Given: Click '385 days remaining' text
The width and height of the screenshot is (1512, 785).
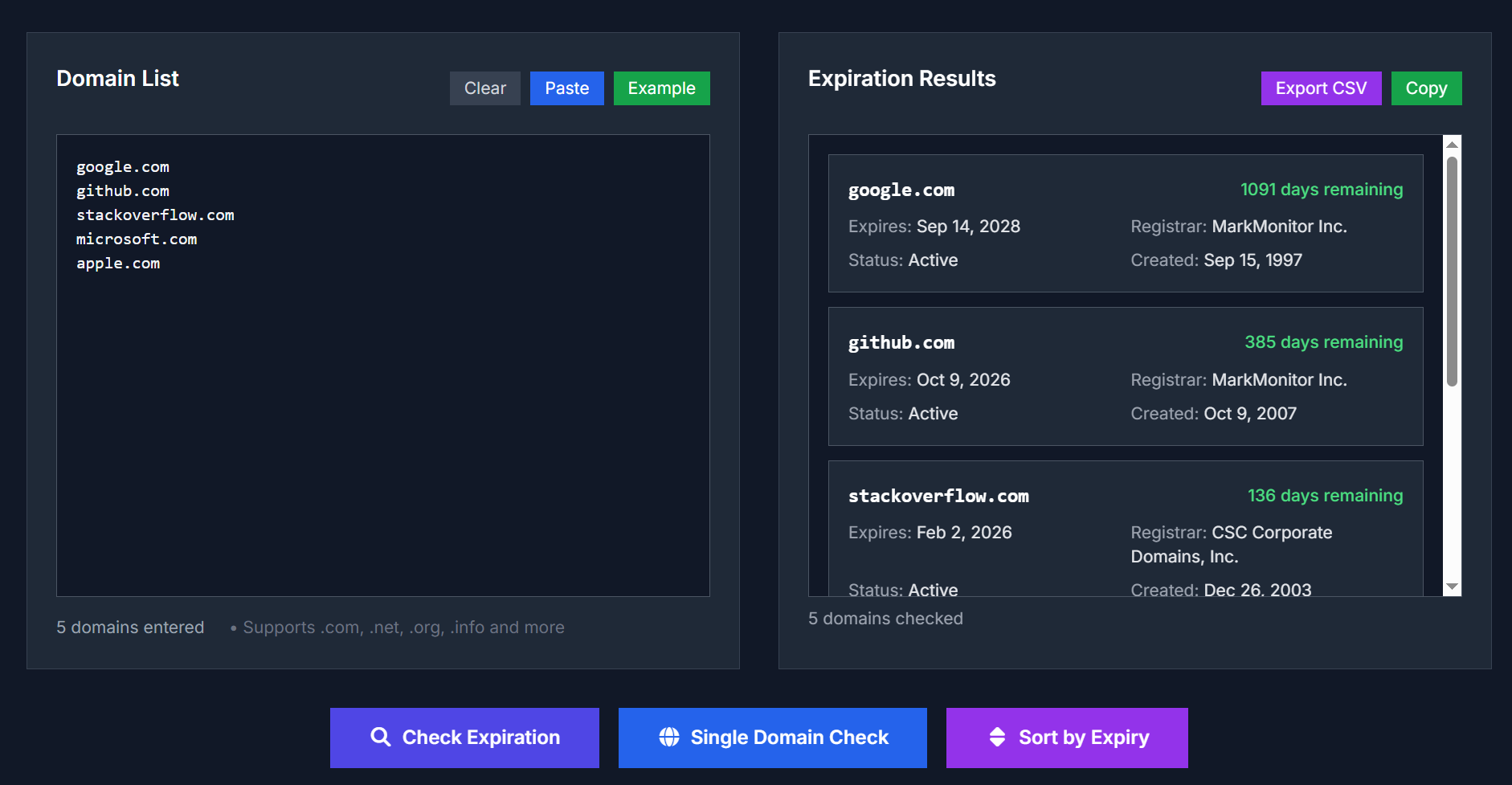Looking at the screenshot, I should (x=1324, y=342).
